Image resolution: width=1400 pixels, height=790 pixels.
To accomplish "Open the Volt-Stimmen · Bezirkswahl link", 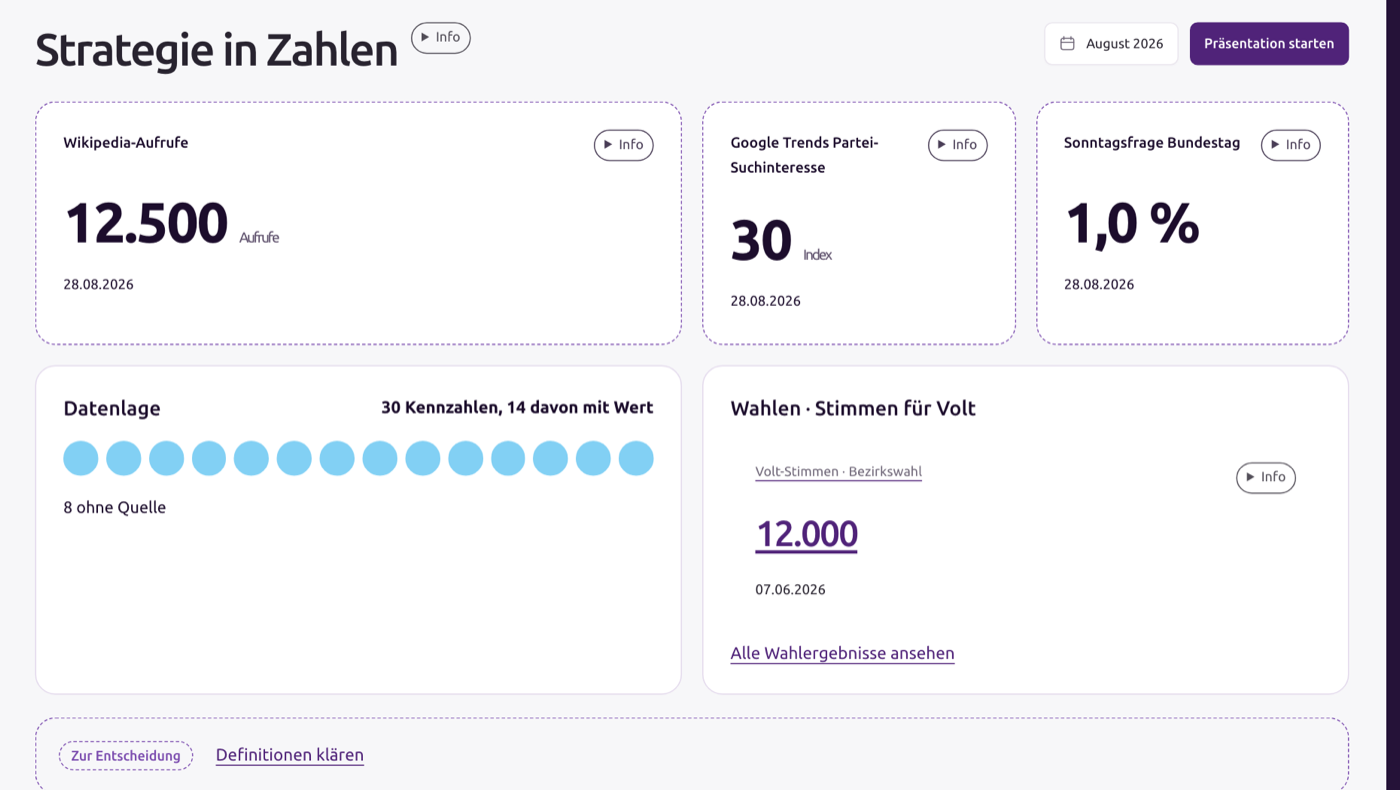I will [x=839, y=472].
